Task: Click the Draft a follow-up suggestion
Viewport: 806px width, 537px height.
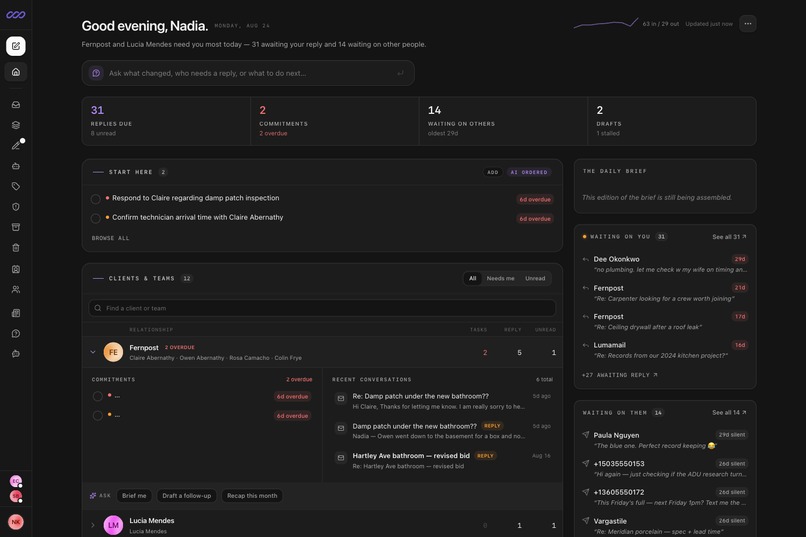Action: pyautogui.click(x=187, y=496)
